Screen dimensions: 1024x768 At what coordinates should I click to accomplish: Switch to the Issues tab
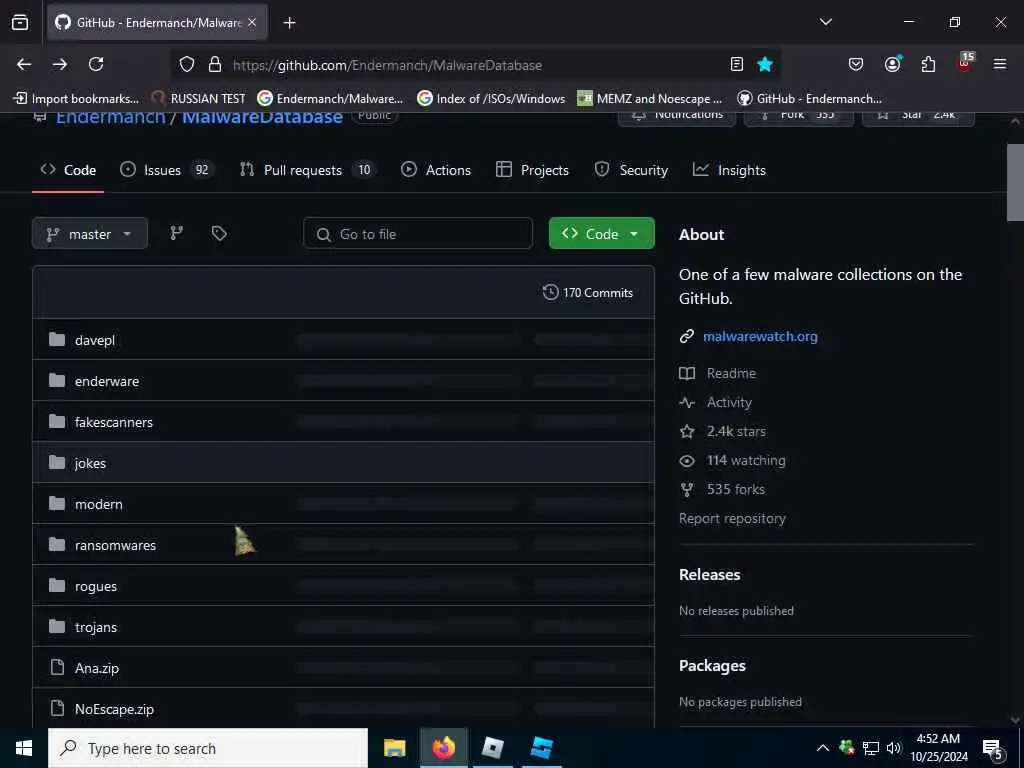(167, 170)
